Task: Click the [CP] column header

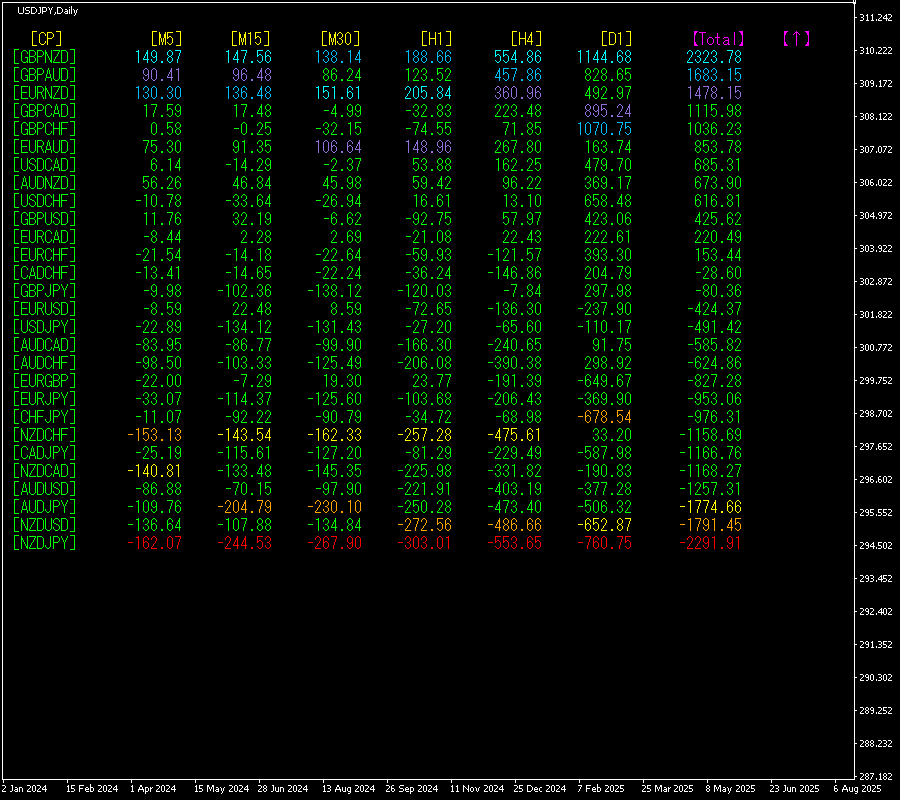Action: tap(46, 39)
